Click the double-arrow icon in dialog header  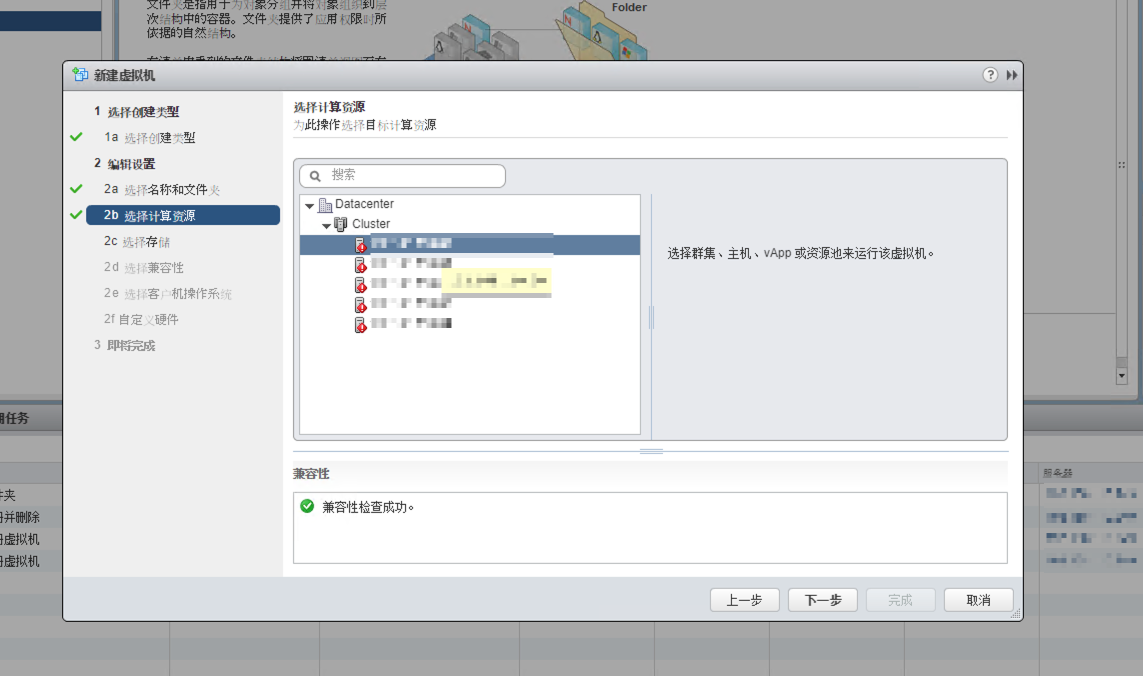click(1011, 75)
